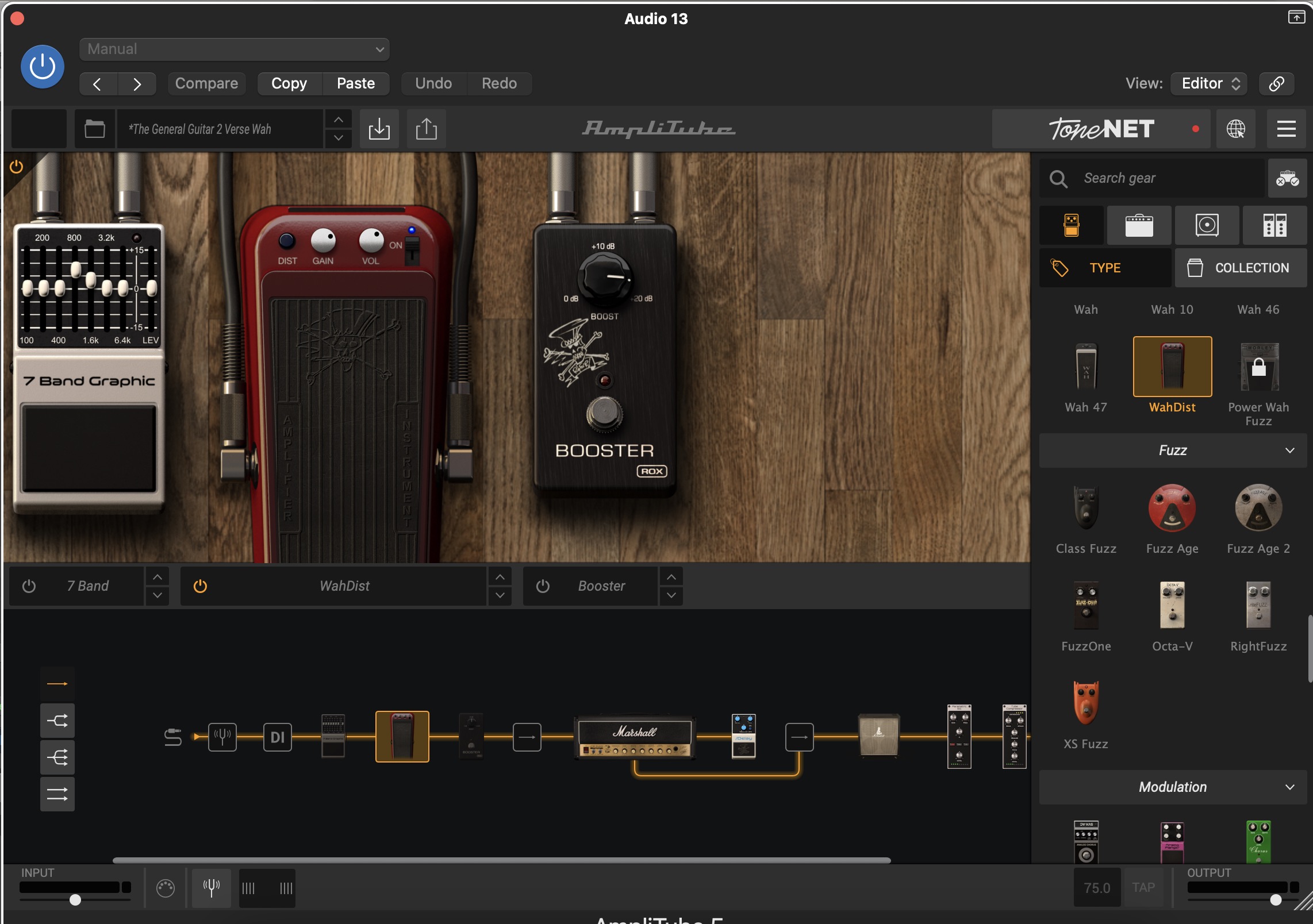Viewport: 1313px width, 924px height.
Task: Select the cabinets gear category
Action: click(x=1207, y=225)
